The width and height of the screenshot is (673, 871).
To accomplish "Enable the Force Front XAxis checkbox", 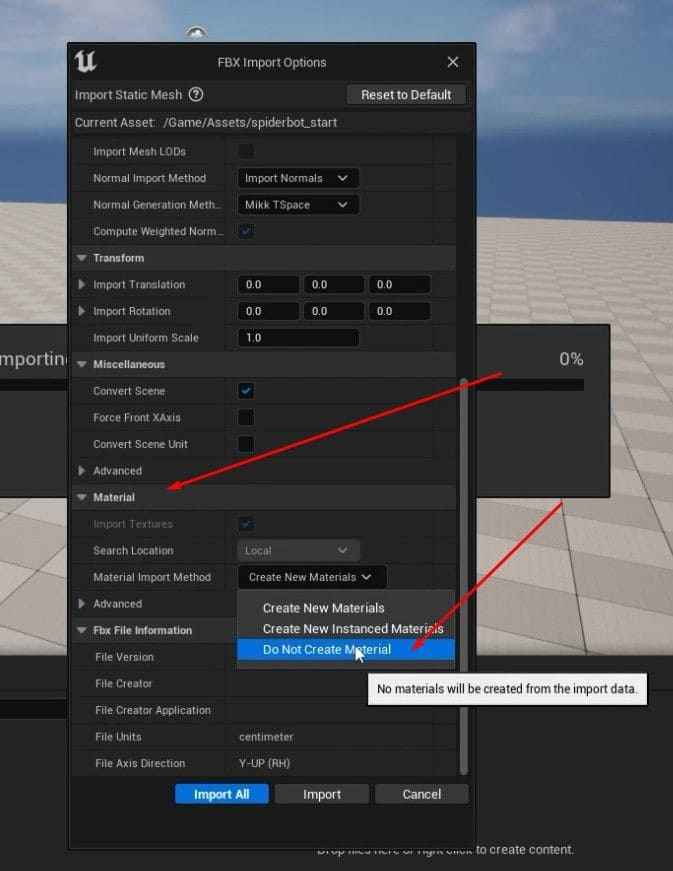I will point(246,417).
